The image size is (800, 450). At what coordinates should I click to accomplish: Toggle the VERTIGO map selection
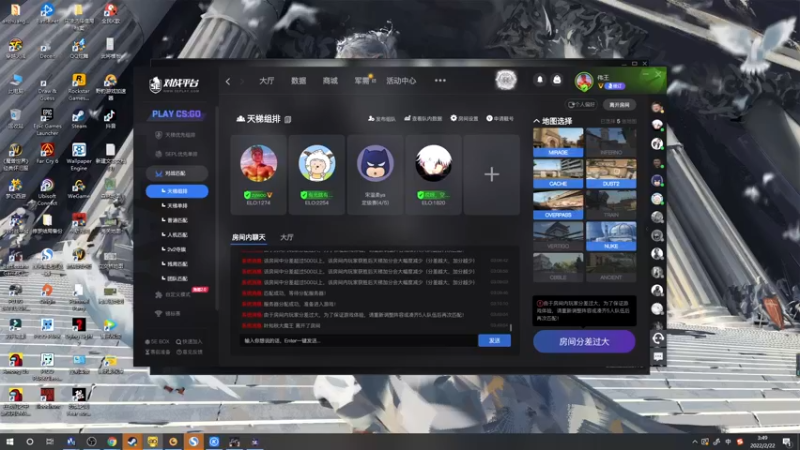(558, 236)
